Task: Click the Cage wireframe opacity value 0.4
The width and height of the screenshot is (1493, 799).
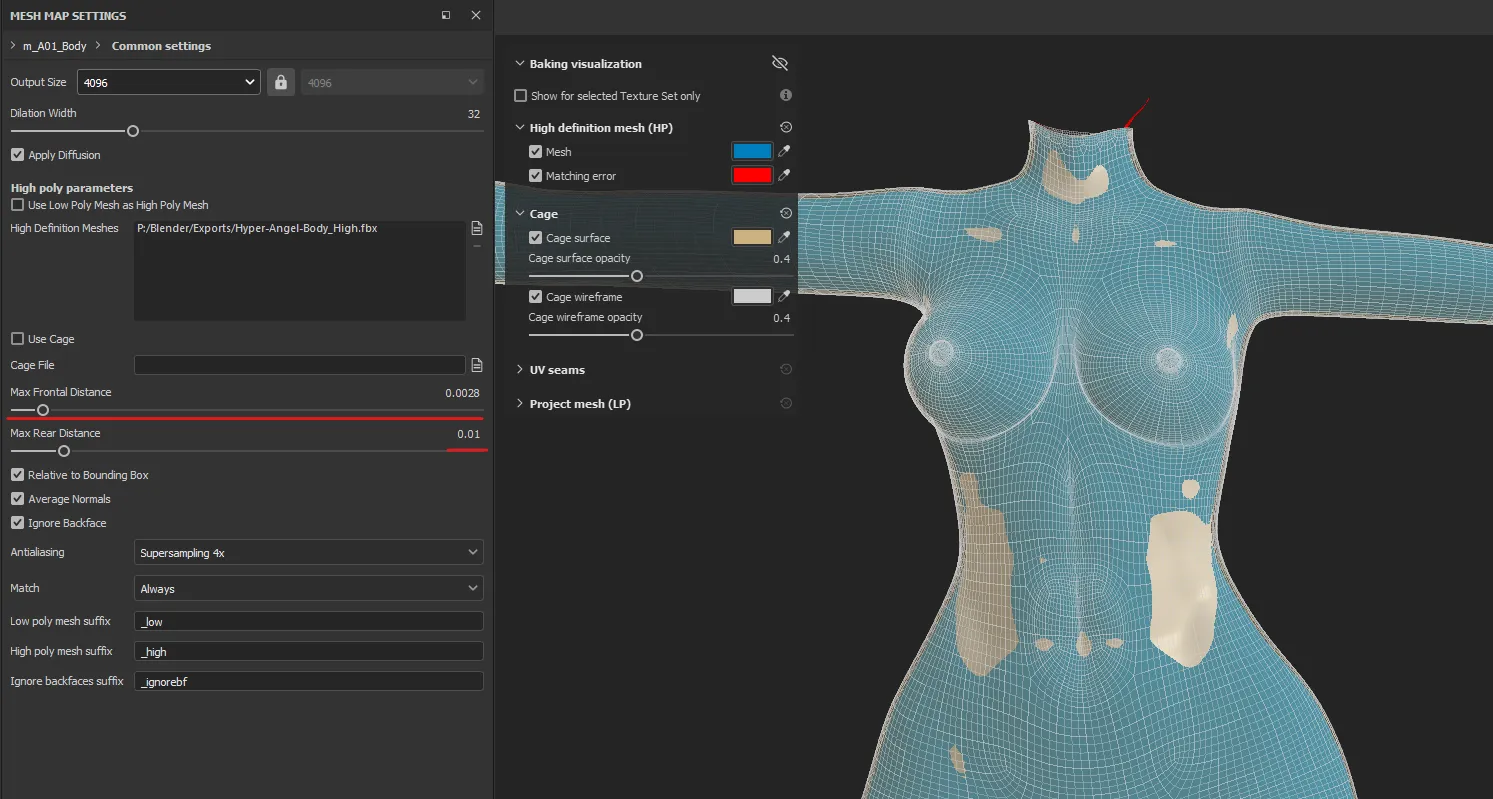Action: pos(781,318)
